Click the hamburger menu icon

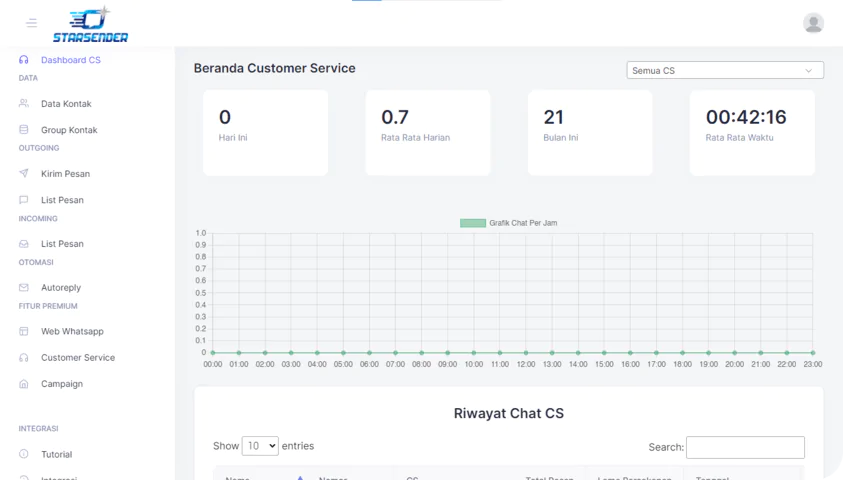(31, 23)
